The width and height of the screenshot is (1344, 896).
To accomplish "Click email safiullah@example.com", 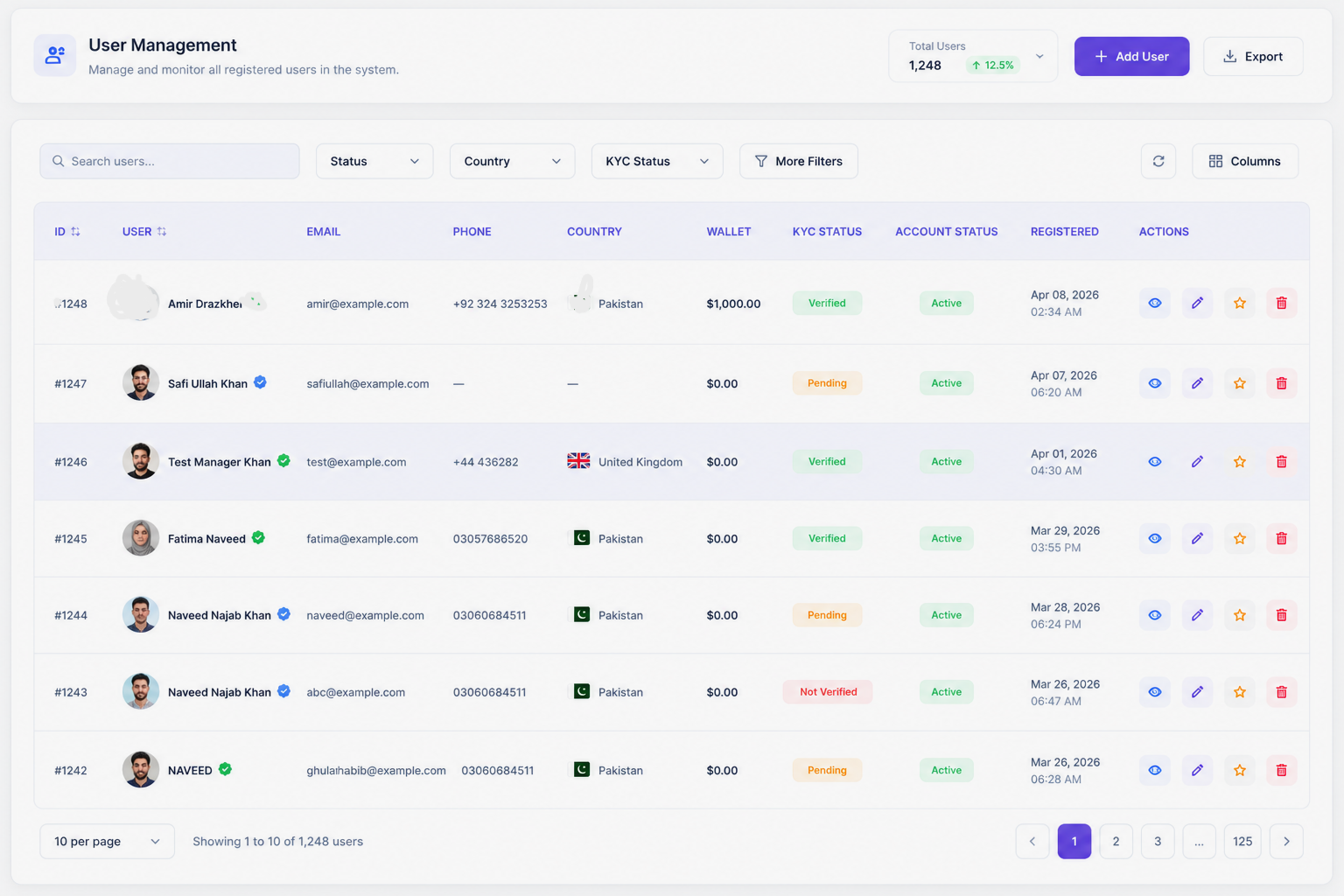I will (367, 383).
